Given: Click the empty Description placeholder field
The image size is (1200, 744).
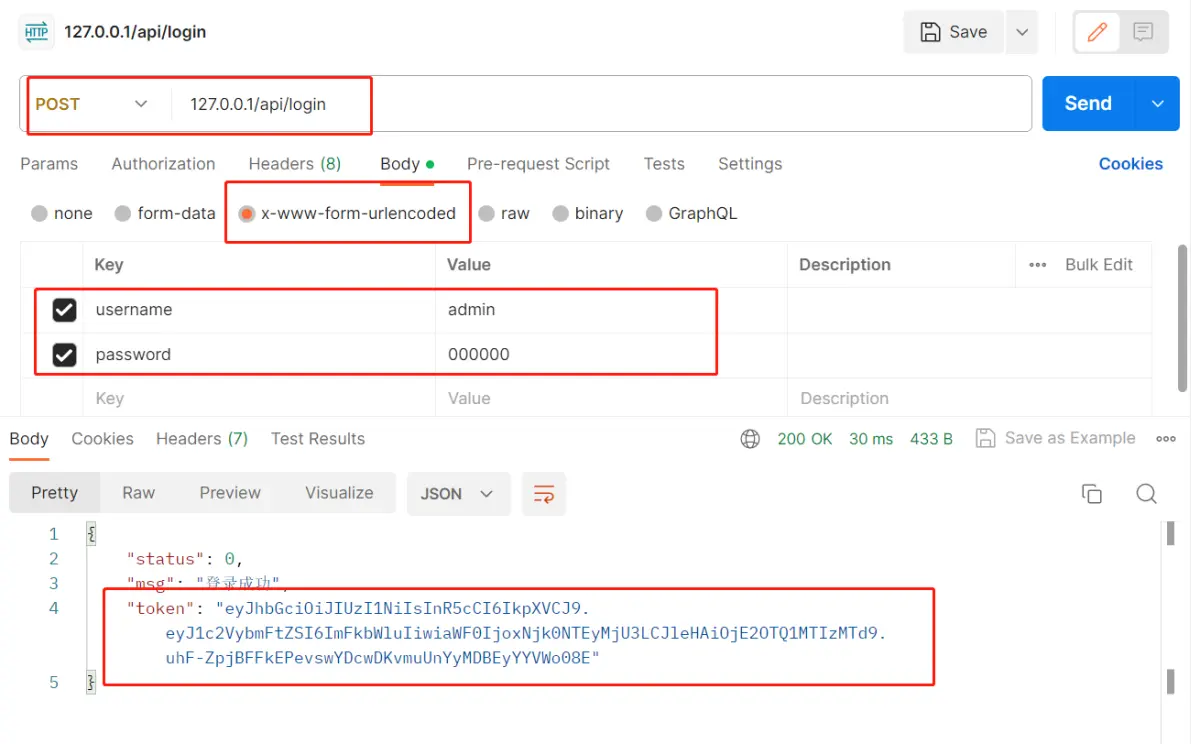Looking at the screenshot, I should click(x=969, y=398).
